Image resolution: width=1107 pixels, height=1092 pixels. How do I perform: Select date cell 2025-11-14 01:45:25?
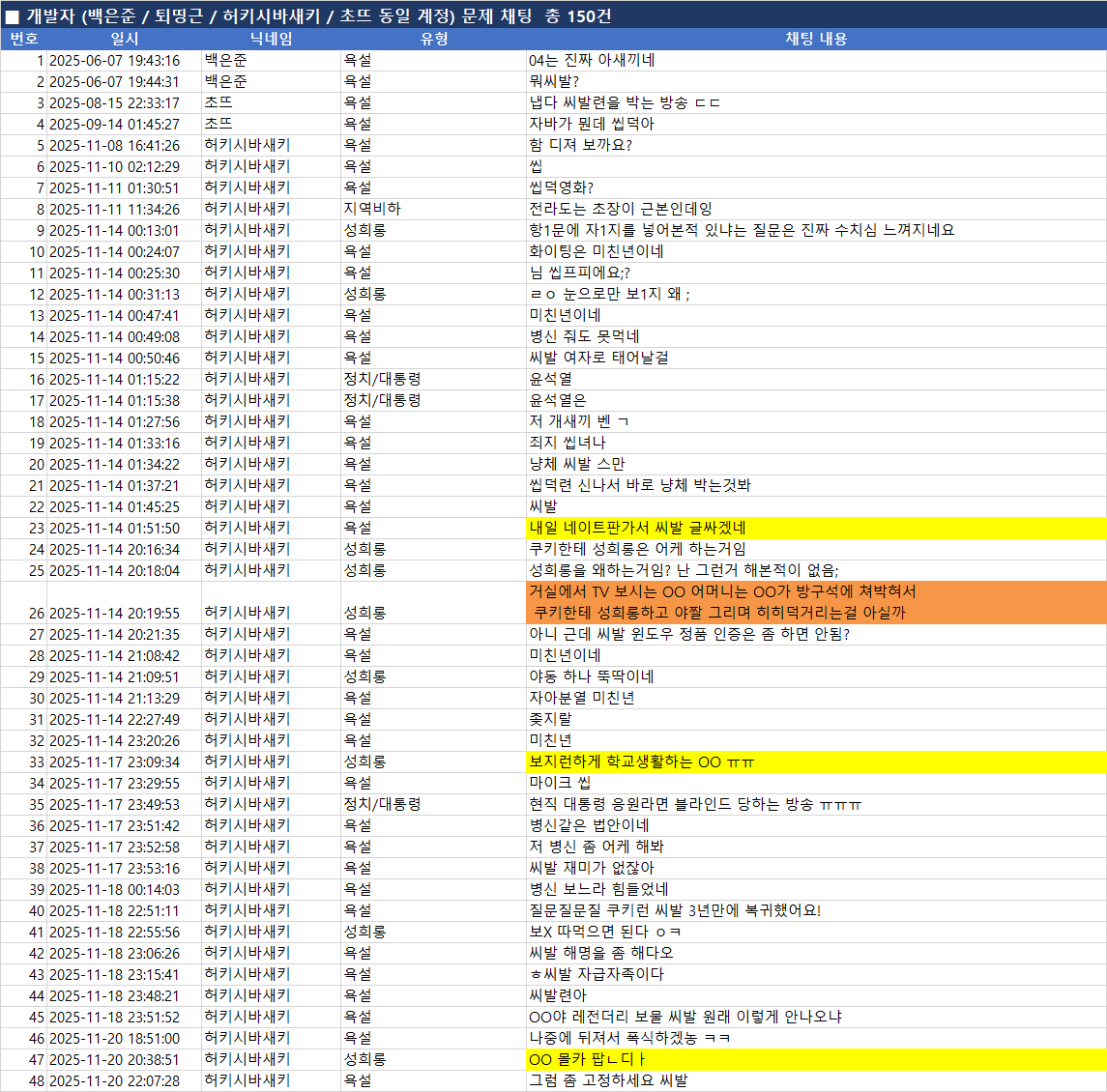tap(125, 506)
